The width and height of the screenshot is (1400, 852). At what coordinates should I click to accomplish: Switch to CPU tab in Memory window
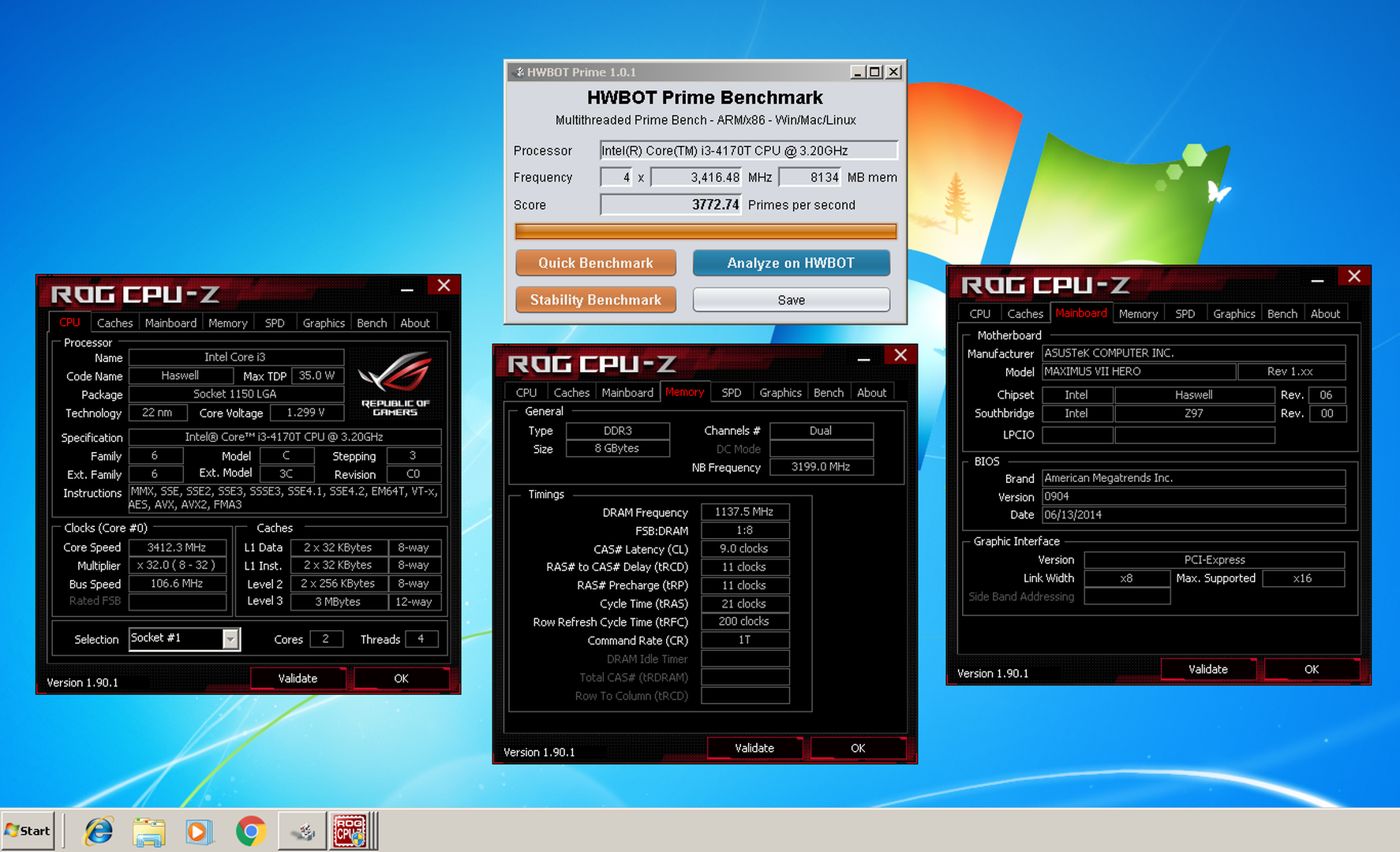(526, 393)
